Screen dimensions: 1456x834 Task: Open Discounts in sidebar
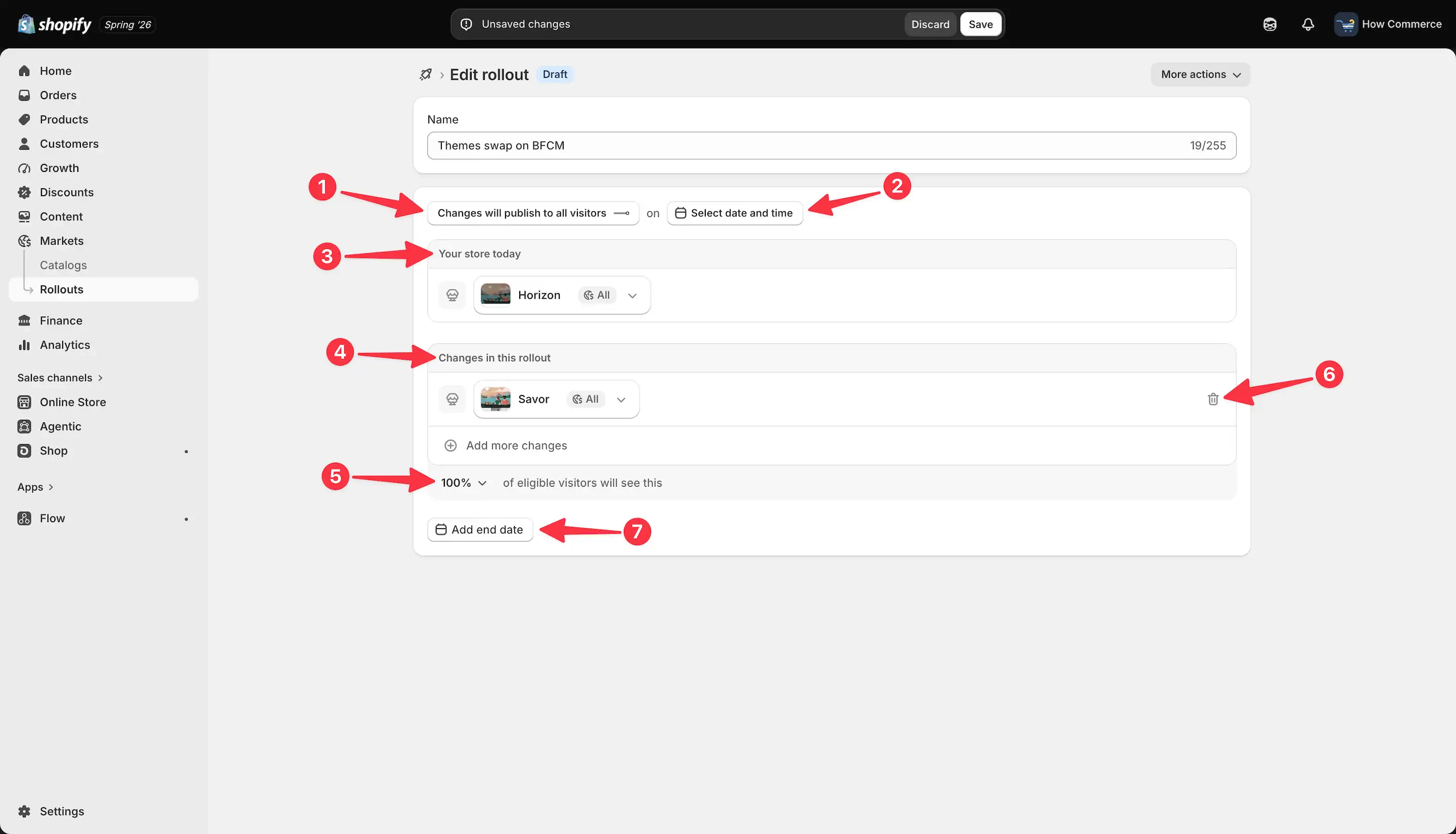pyautogui.click(x=104, y=193)
